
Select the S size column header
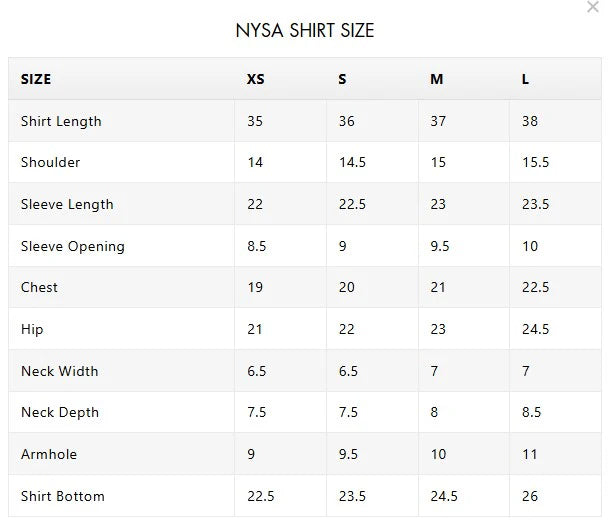tap(342, 79)
